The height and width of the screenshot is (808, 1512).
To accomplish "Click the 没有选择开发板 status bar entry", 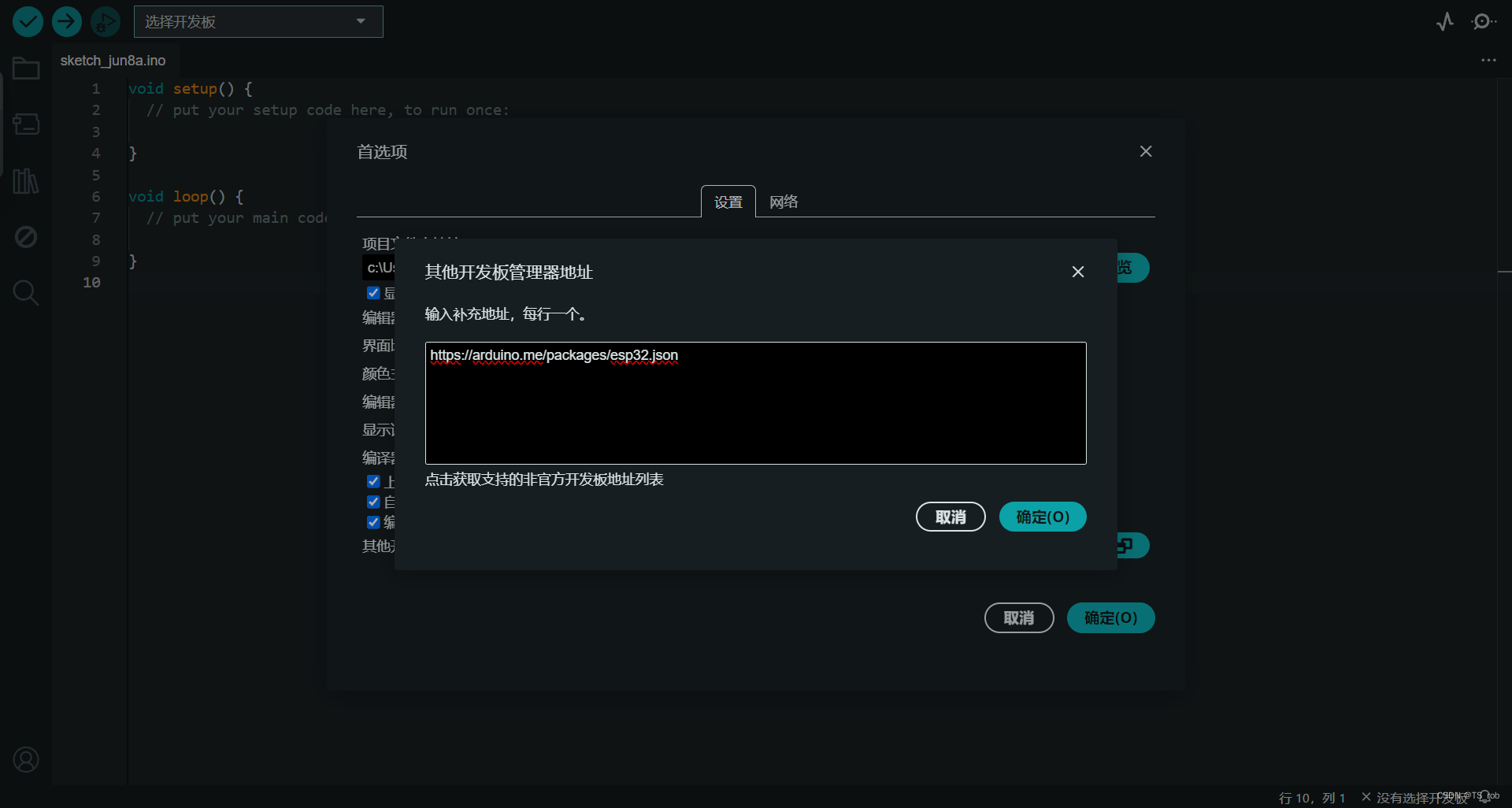I will click(1415, 798).
